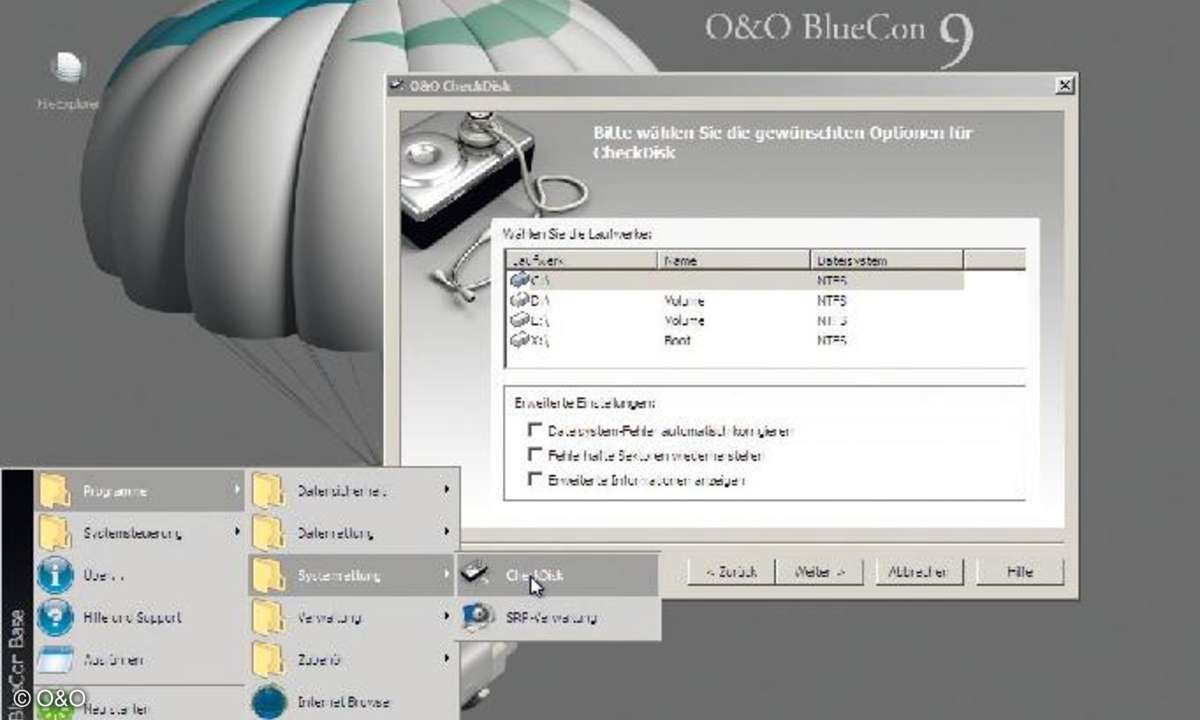Choose Ausführen in the start menu

coord(138,659)
